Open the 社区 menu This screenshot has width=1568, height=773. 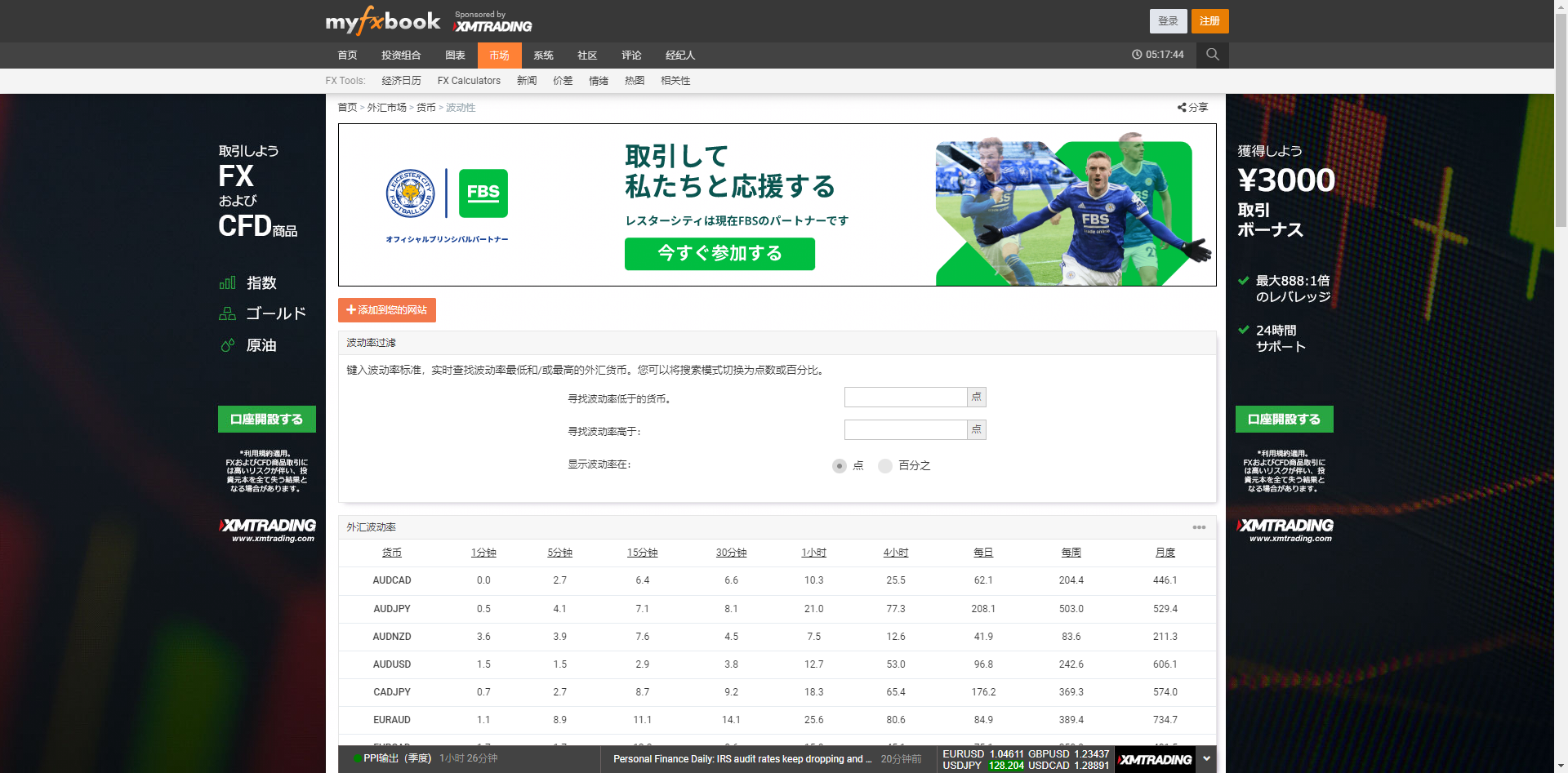[587, 56]
